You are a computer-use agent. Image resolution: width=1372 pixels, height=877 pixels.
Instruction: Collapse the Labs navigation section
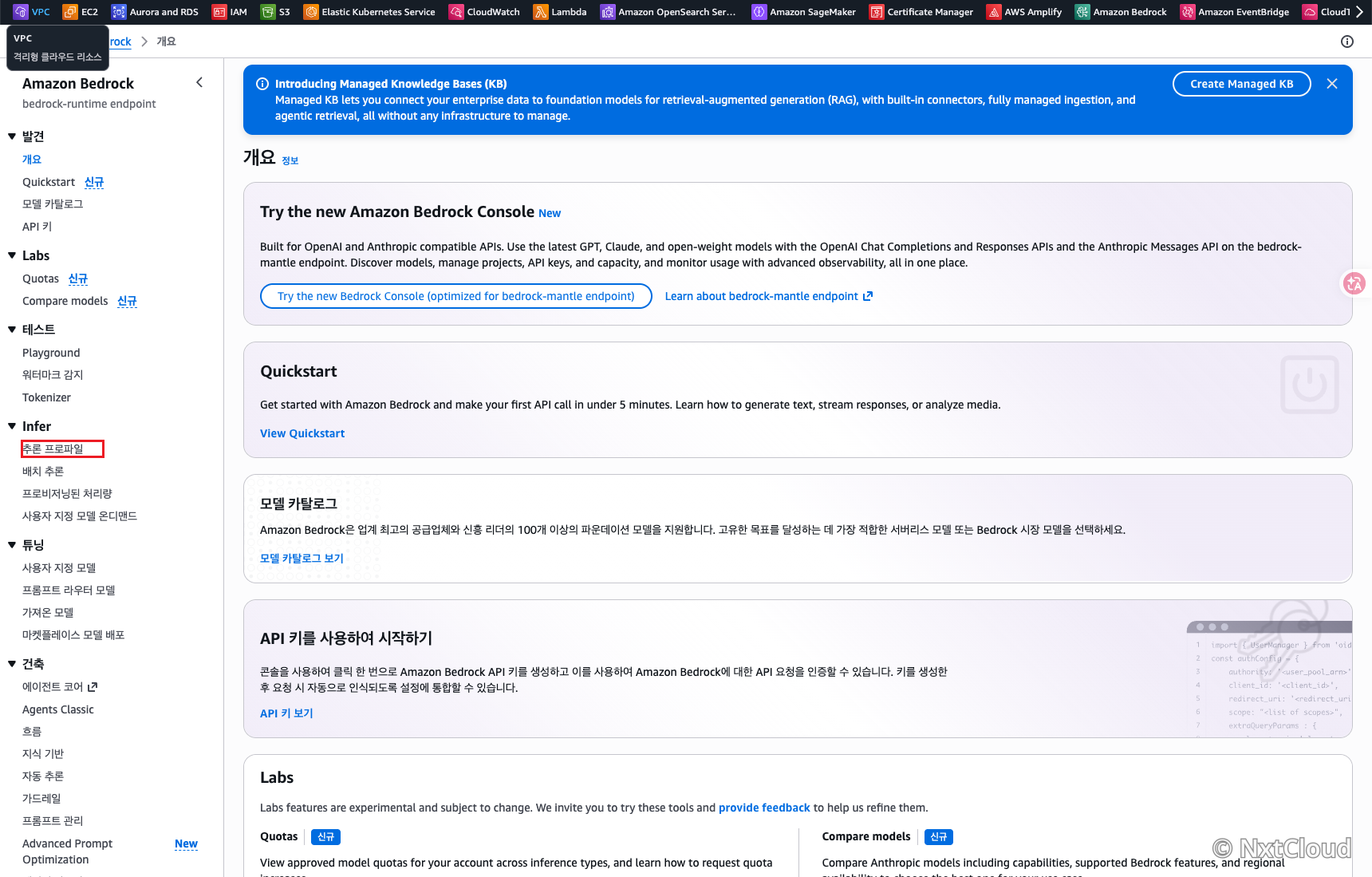[12, 255]
